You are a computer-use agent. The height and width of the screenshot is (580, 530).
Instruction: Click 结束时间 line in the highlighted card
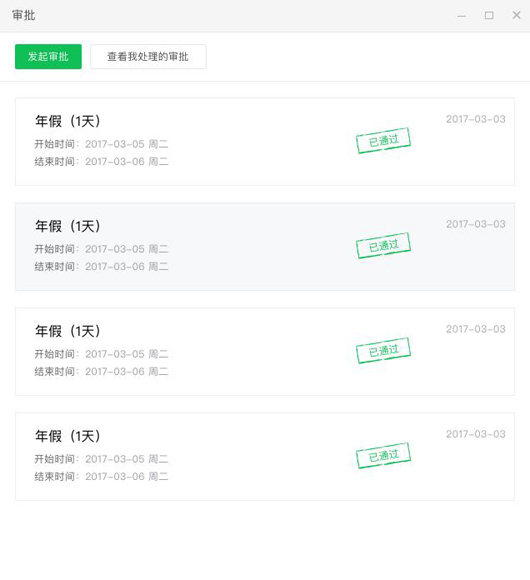pos(101,266)
